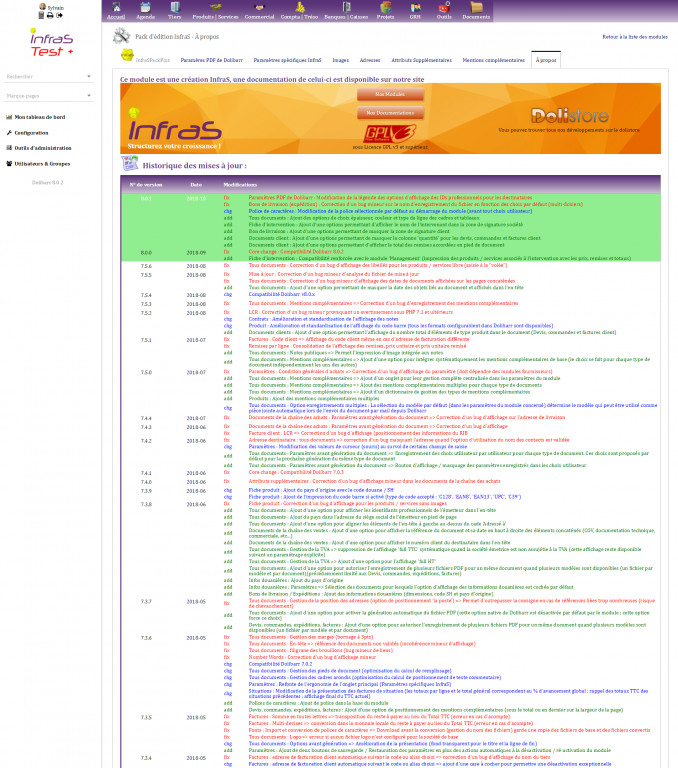Click the logout arrow icon
The width and height of the screenshot is (678, 768).
coord(59,15)
